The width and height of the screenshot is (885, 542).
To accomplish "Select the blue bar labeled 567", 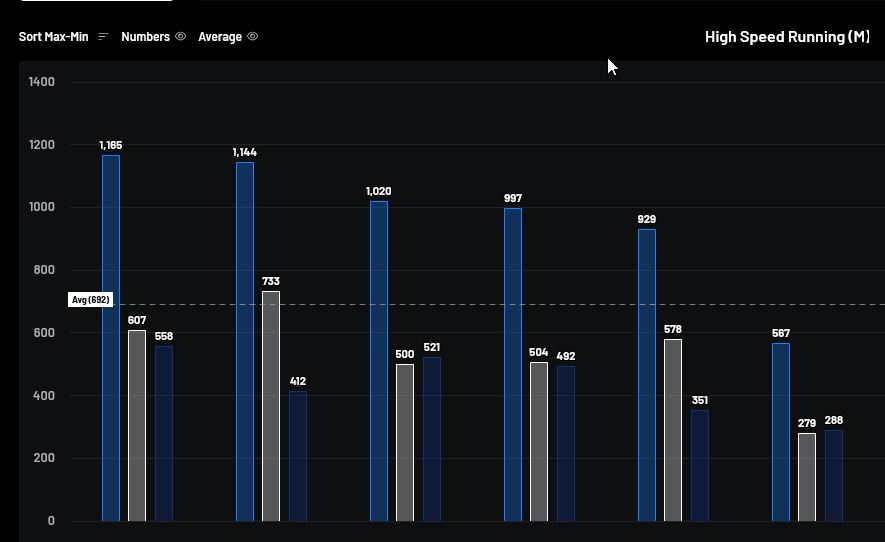I will coord(781,432).
